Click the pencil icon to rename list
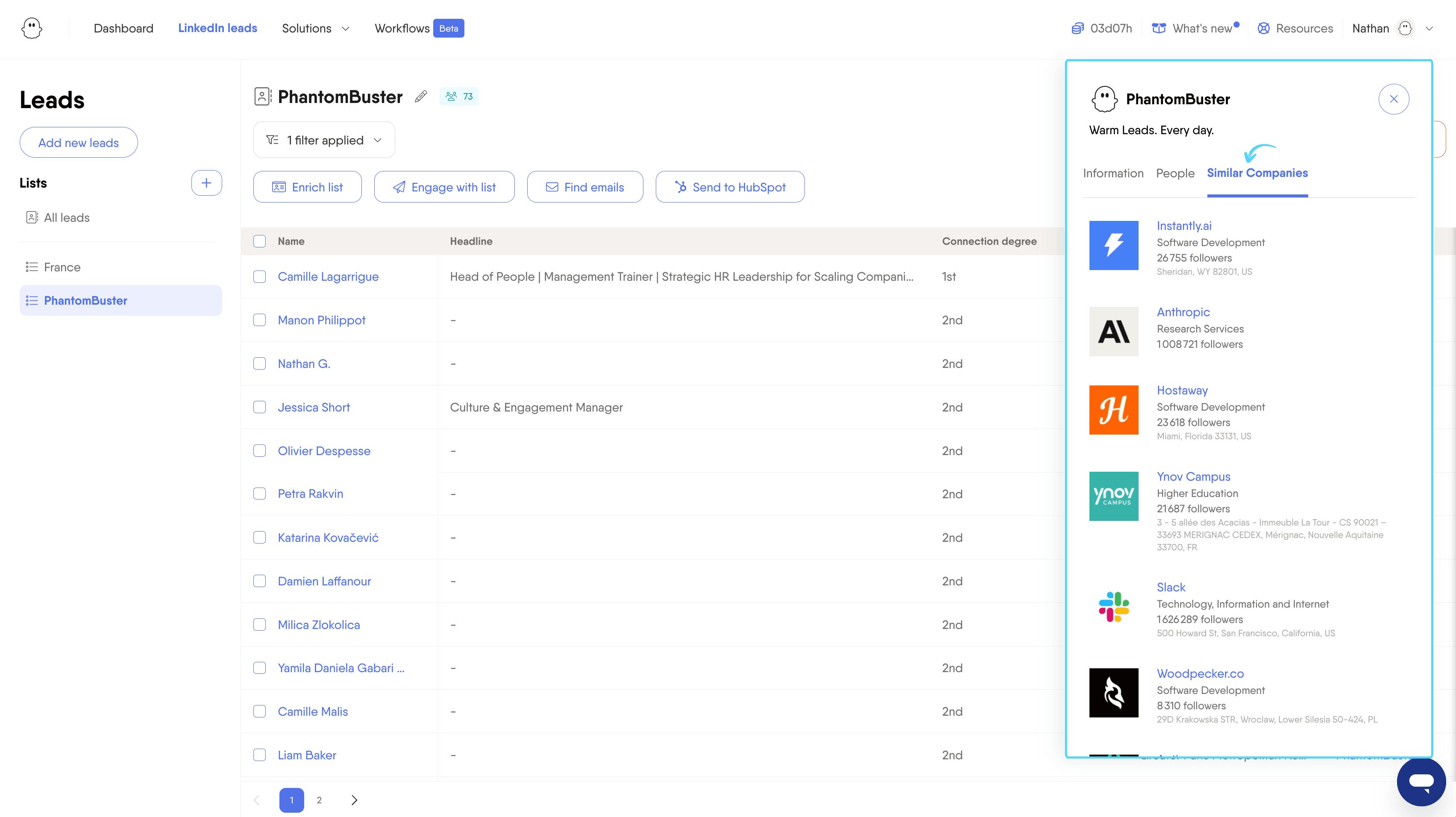The height and width of the screenshot is (817, 1456). pos(420,97)
